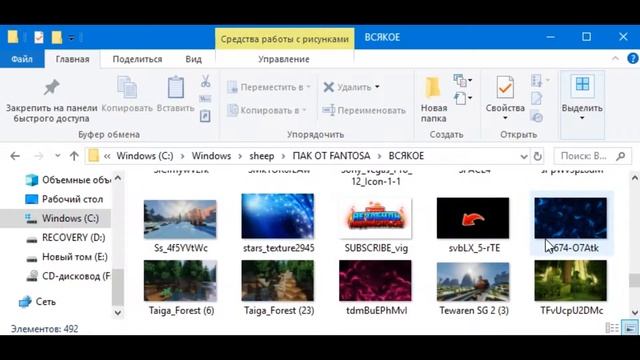Click ПАК ОТ FANTOSA in path
The height and width of the screenshot is (360, 640).
pyautogui.click(x=331, y=156)
